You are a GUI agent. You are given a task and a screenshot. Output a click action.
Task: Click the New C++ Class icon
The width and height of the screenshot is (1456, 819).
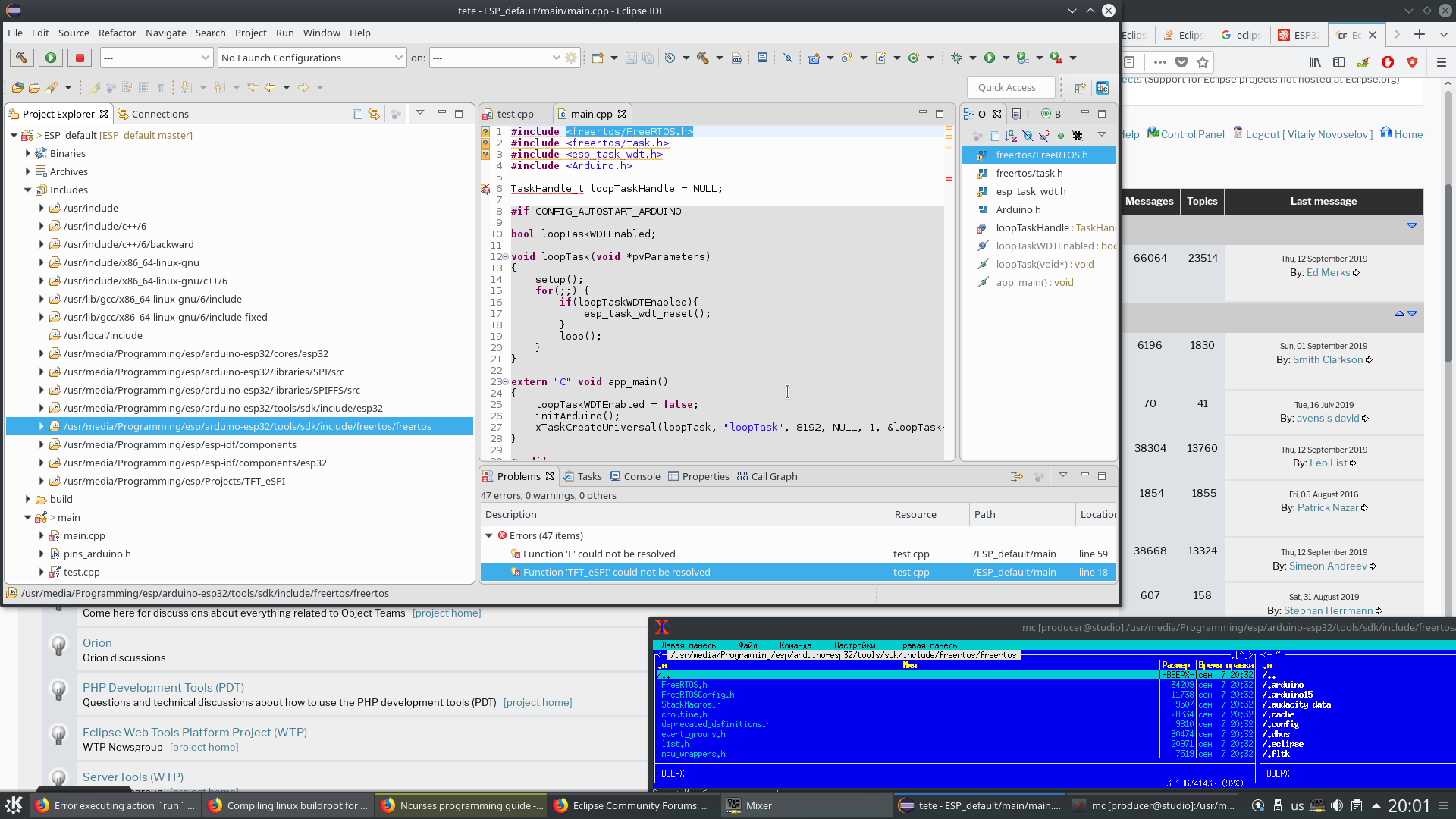click(914, 58)
